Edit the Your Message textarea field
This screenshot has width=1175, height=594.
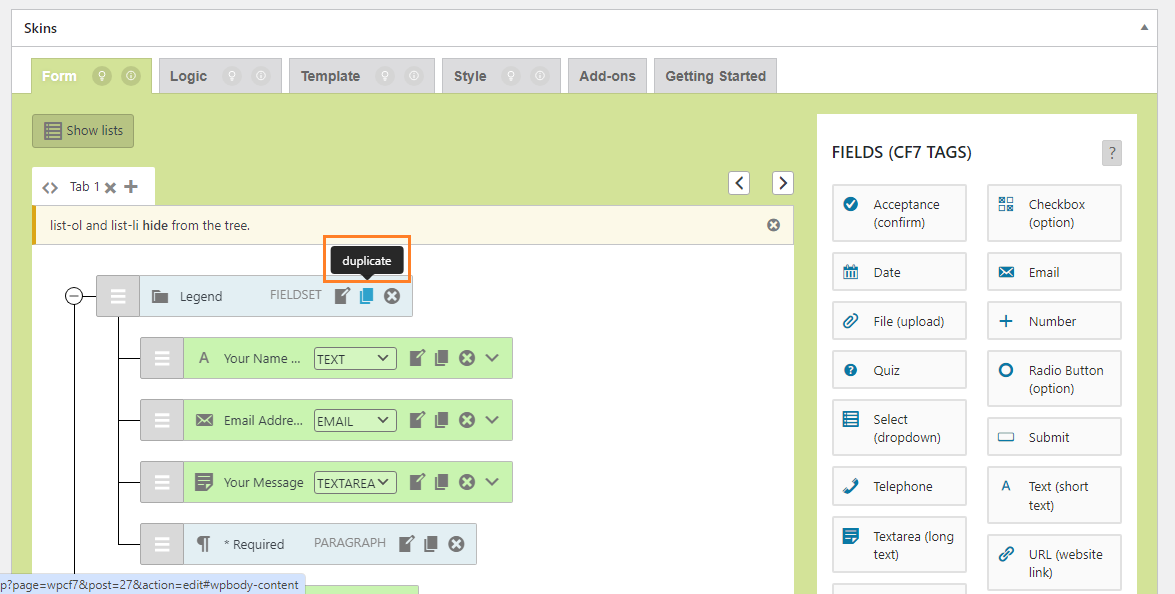417,482
